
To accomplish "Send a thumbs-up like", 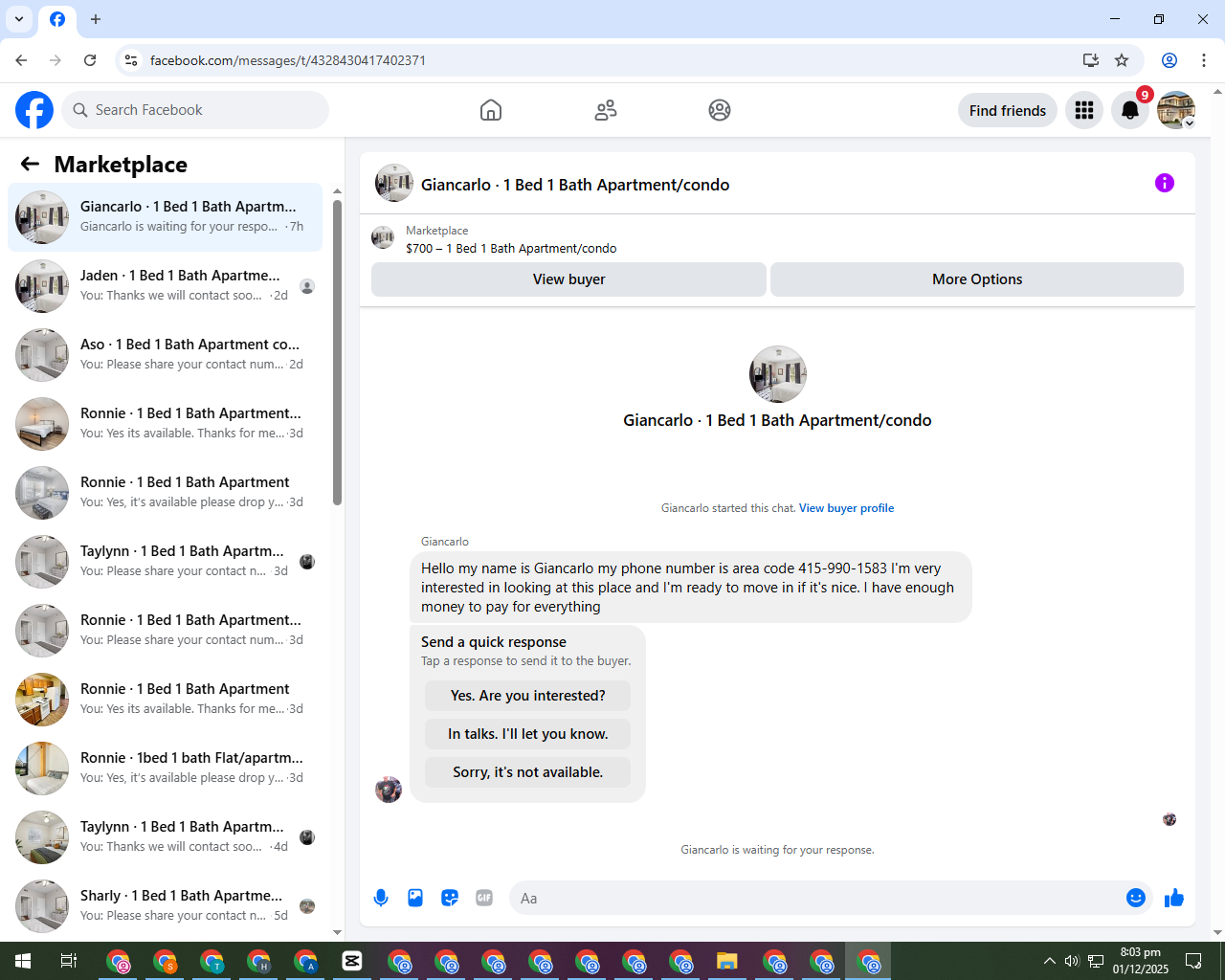I will click(x=1174, y=898).
